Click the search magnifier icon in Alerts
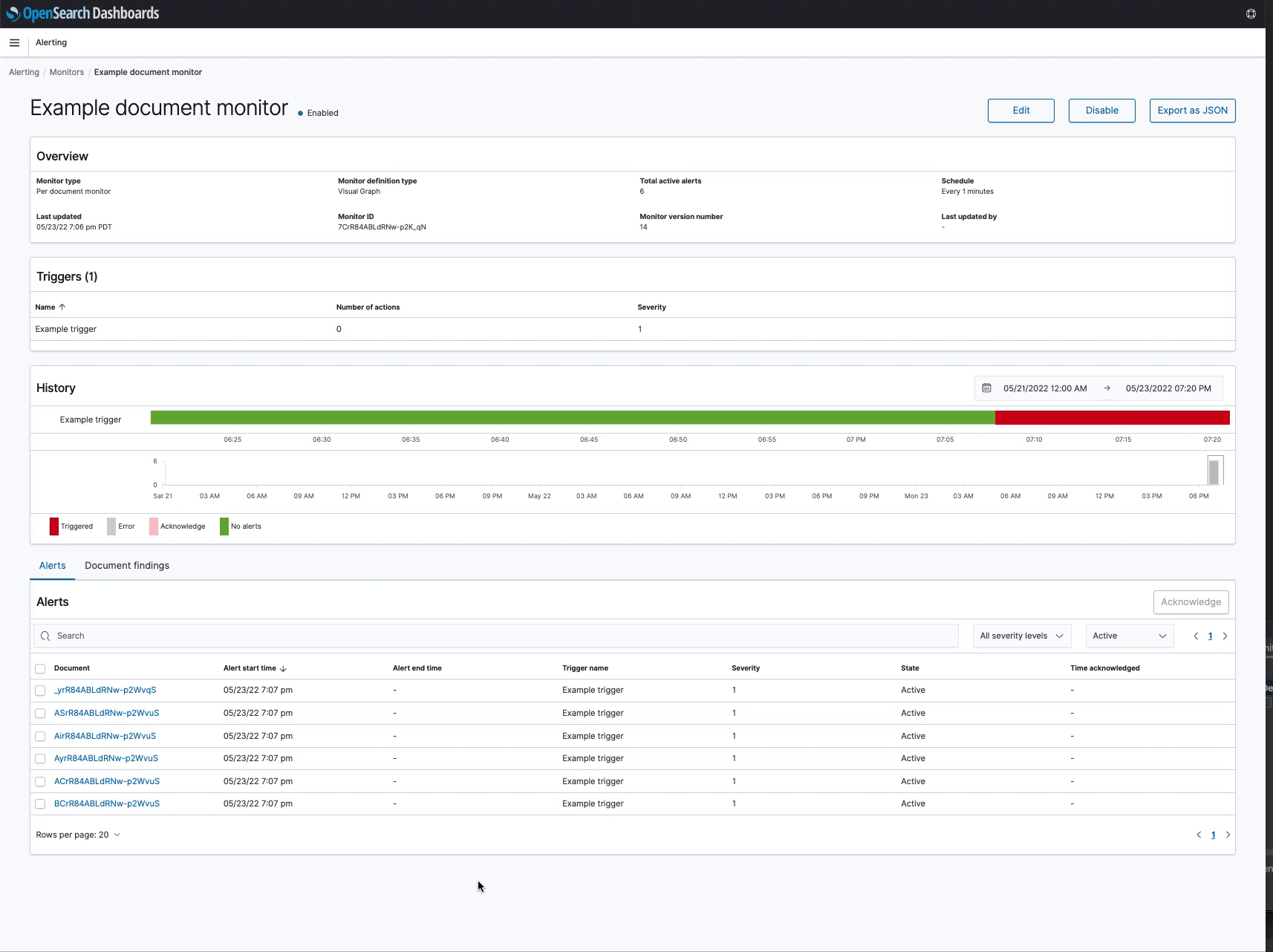The width and height of the screenshot is (1273, 952). point(45,636)
